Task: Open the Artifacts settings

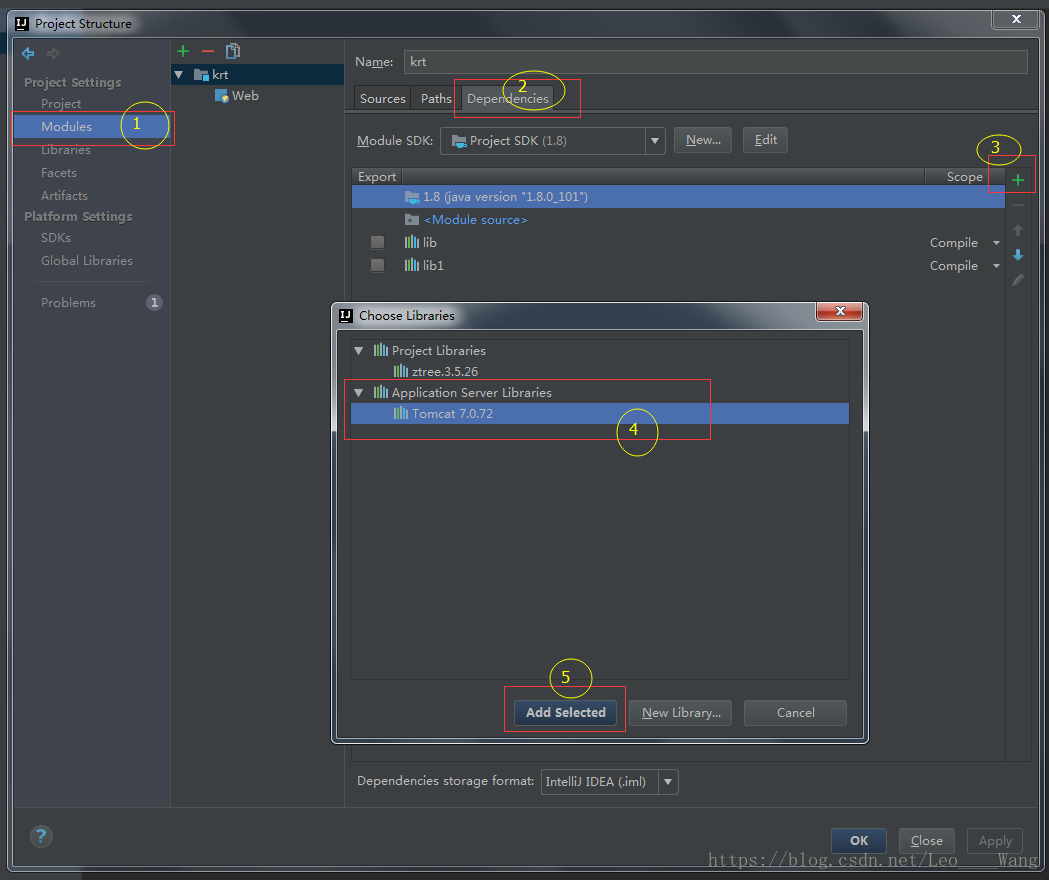Action: (x=64, y=195)
